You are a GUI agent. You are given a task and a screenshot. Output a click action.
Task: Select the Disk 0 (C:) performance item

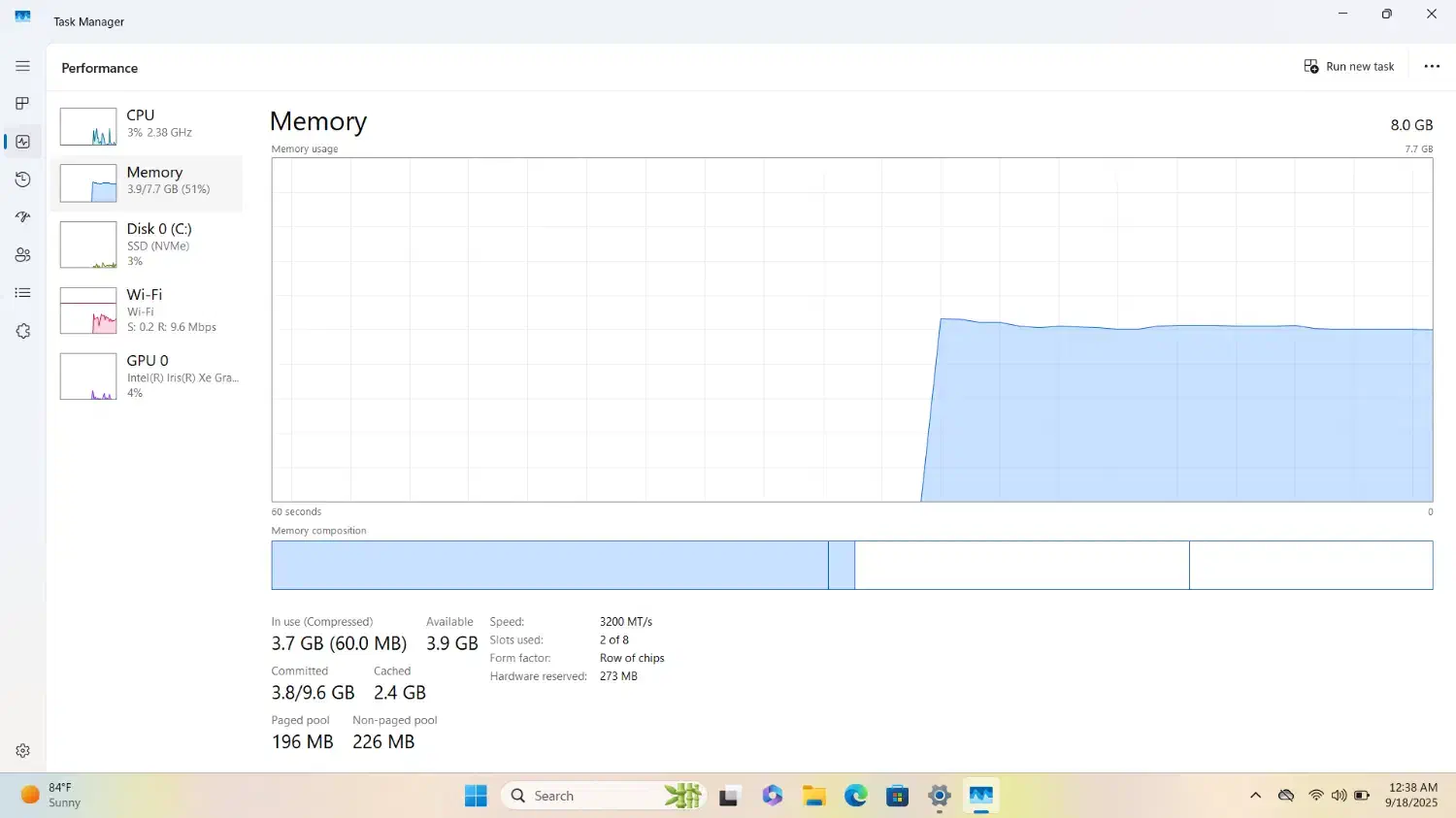[148, 245]
